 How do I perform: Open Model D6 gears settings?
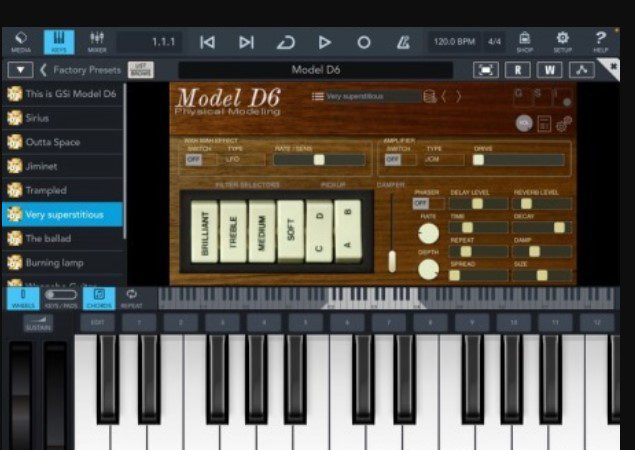tap(564, 124)
